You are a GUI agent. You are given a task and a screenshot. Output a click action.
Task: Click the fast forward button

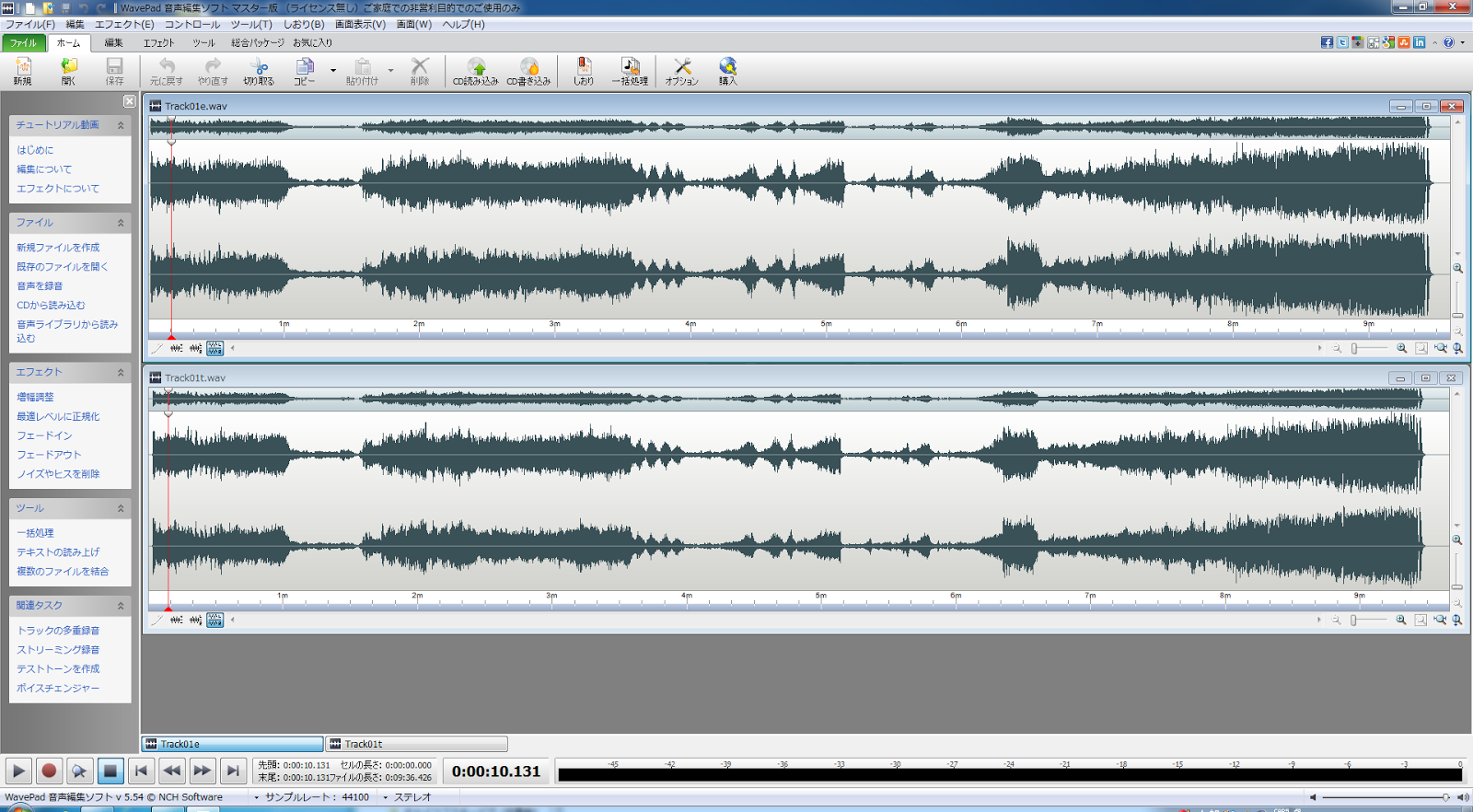(x=203, y=771)
